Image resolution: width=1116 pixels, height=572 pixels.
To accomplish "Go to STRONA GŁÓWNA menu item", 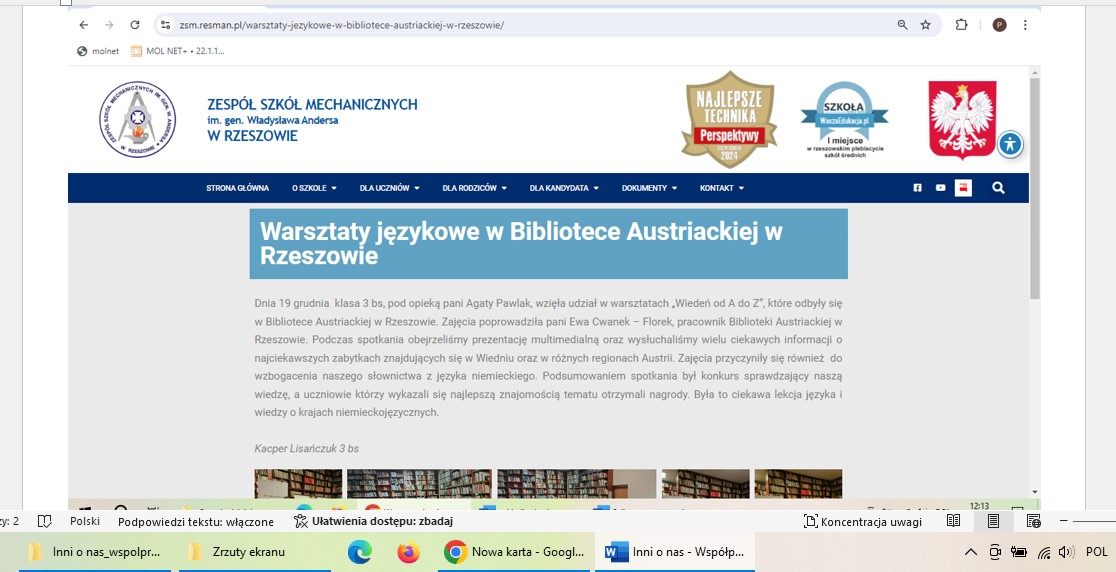I will [237, 188].
